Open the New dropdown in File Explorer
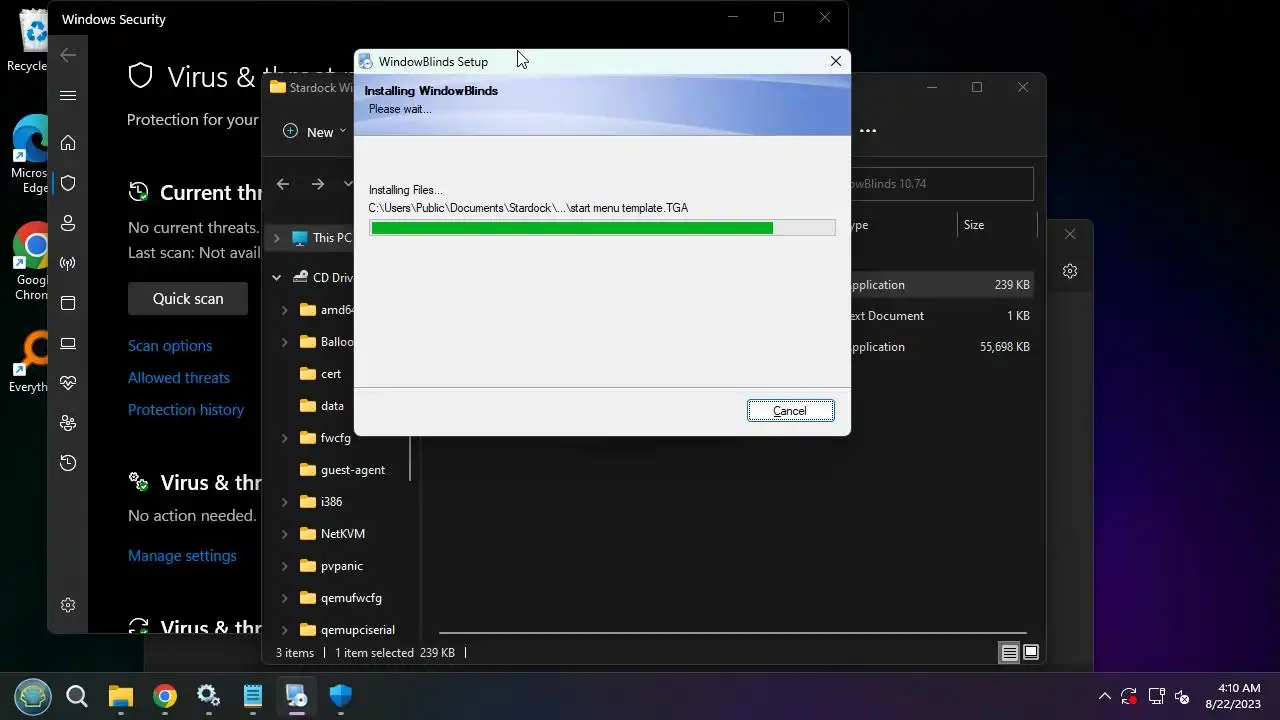The height and width of the screenshot is (720, 1280). [x=315, y=131]
